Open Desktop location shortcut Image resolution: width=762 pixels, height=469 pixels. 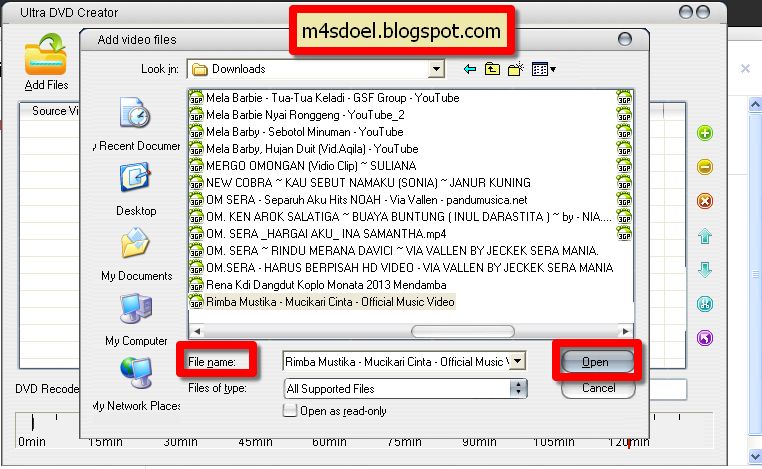(x=136, y=190)
